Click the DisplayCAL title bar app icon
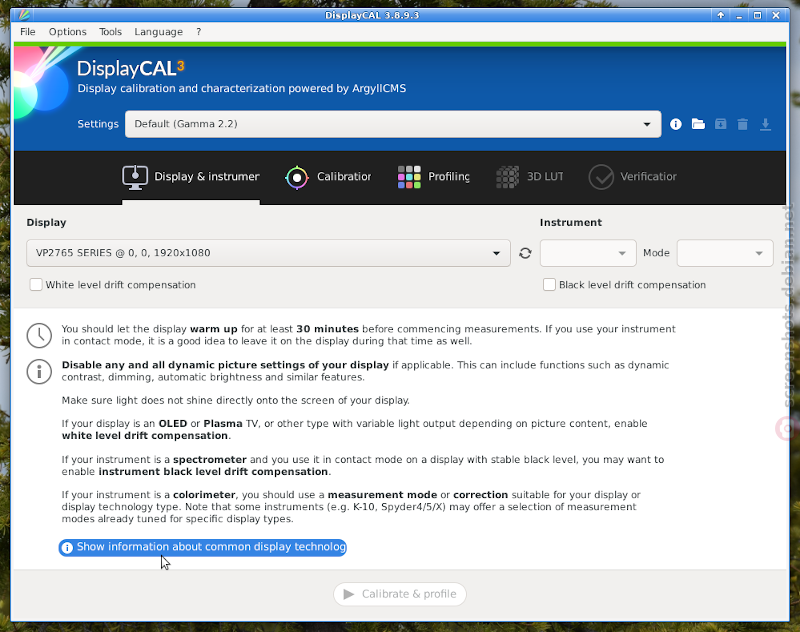The height and width of the screenshot is (632, 800). click(23, 15)
